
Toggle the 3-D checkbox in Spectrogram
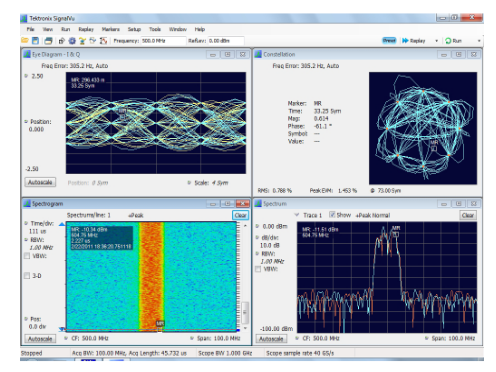[27, 276]
